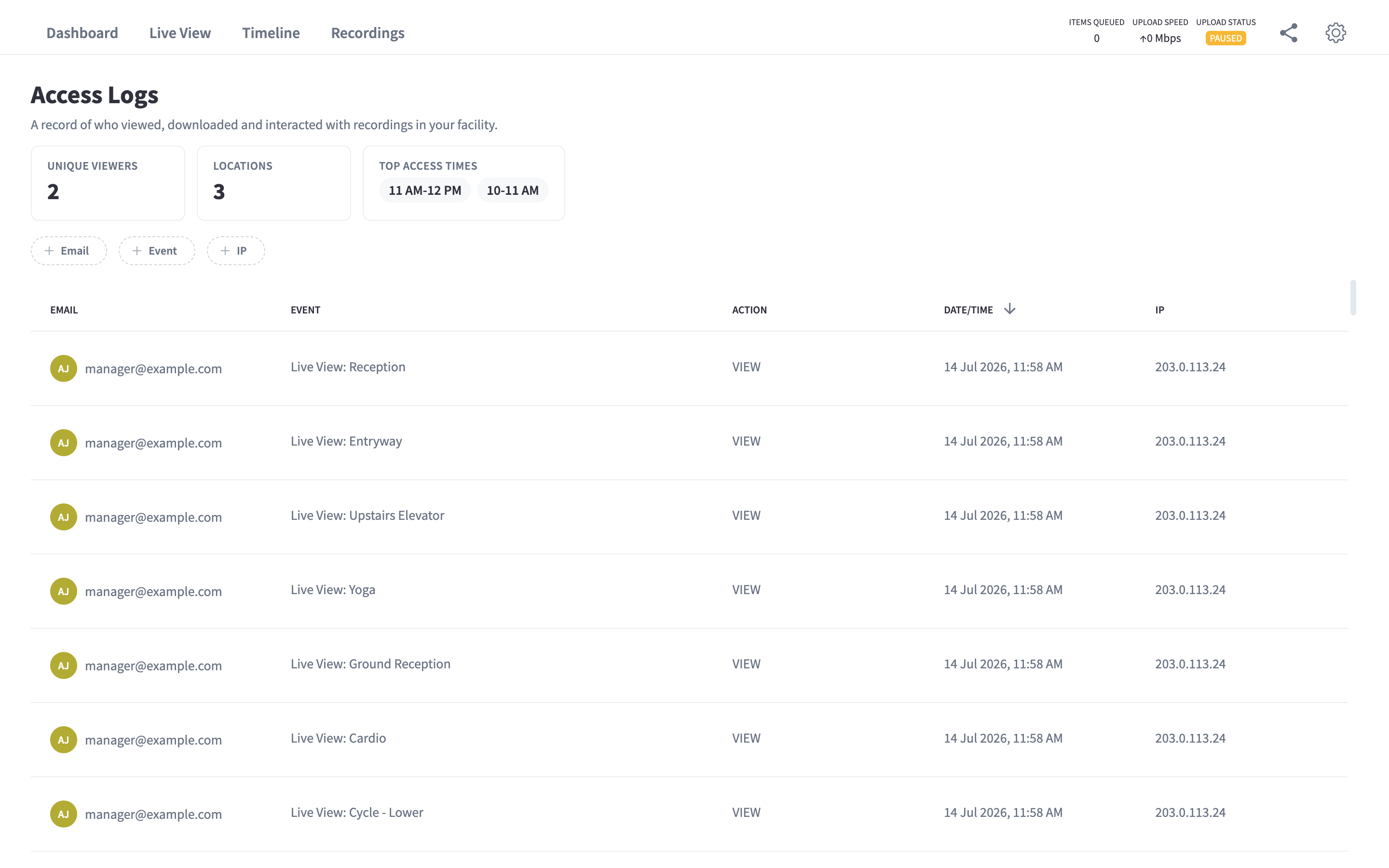This screenshot has height=868, width=1389.
Task: Click the PAUSED upload status badge
Action: point(1226,39)
